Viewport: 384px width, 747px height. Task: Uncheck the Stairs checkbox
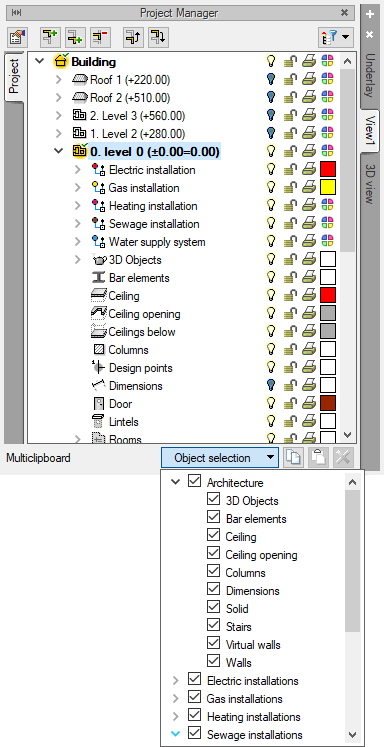point(213,626)
